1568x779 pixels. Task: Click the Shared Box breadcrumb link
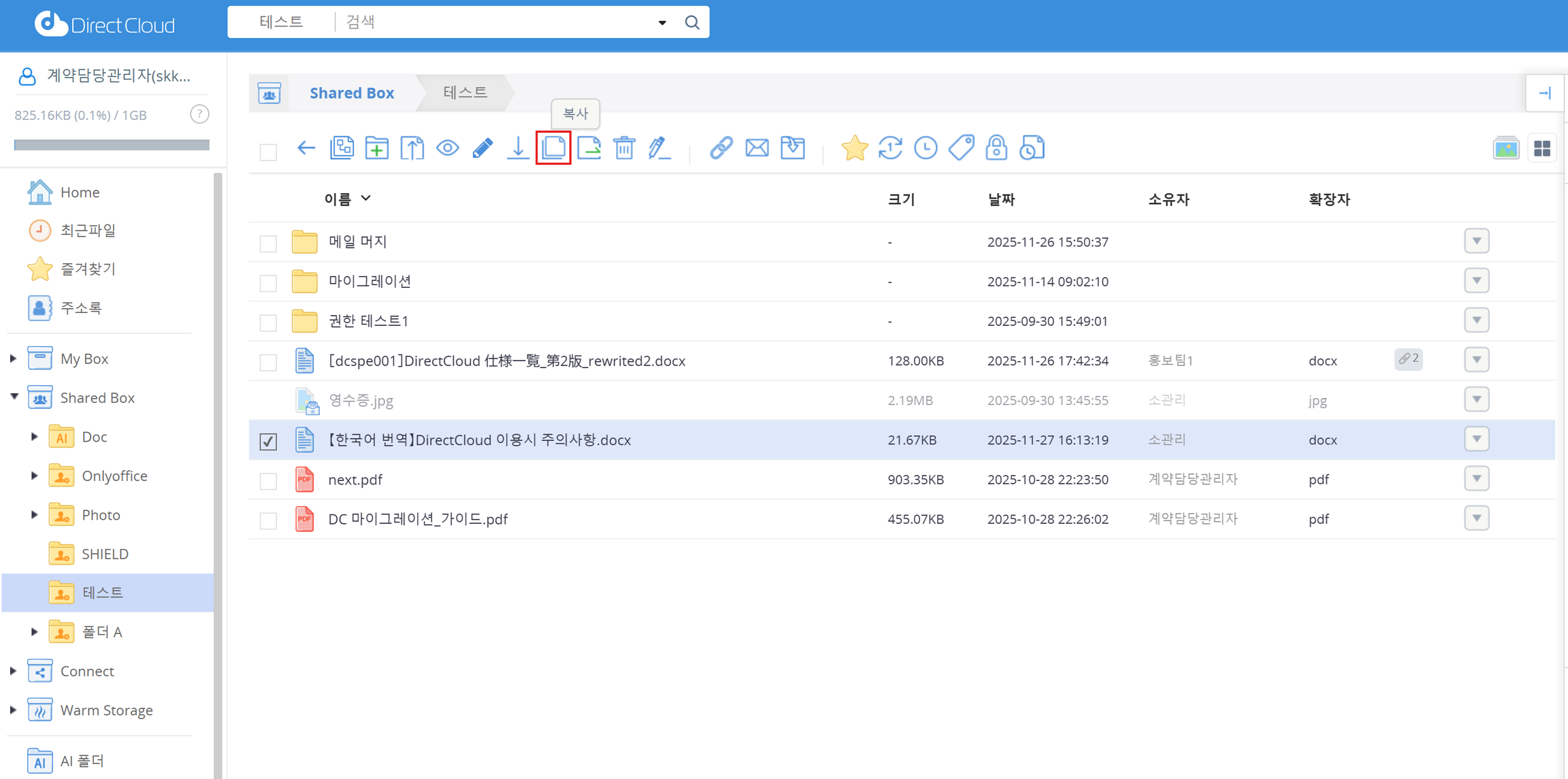[351, 93]
